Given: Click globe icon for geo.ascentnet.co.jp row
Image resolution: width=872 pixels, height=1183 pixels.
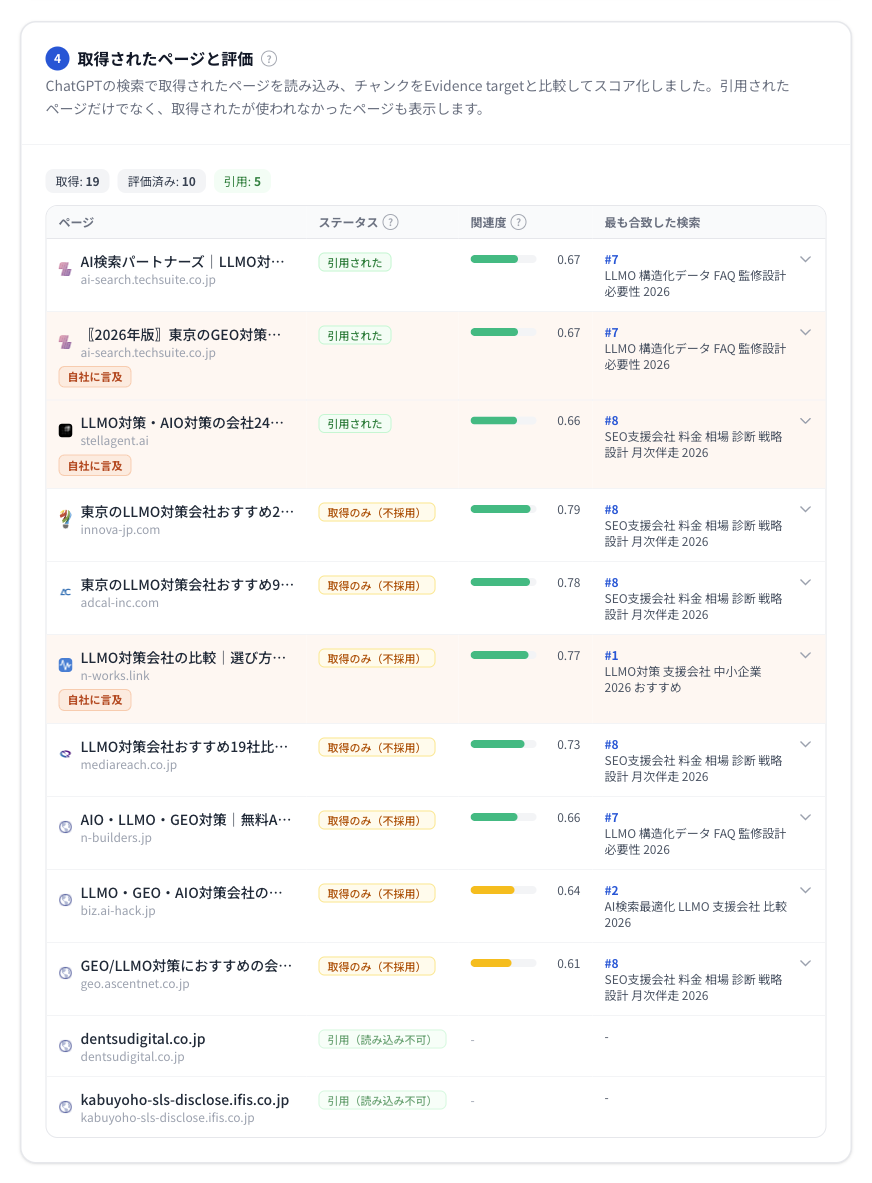Looking at the screenshot, I should [66, 973].
